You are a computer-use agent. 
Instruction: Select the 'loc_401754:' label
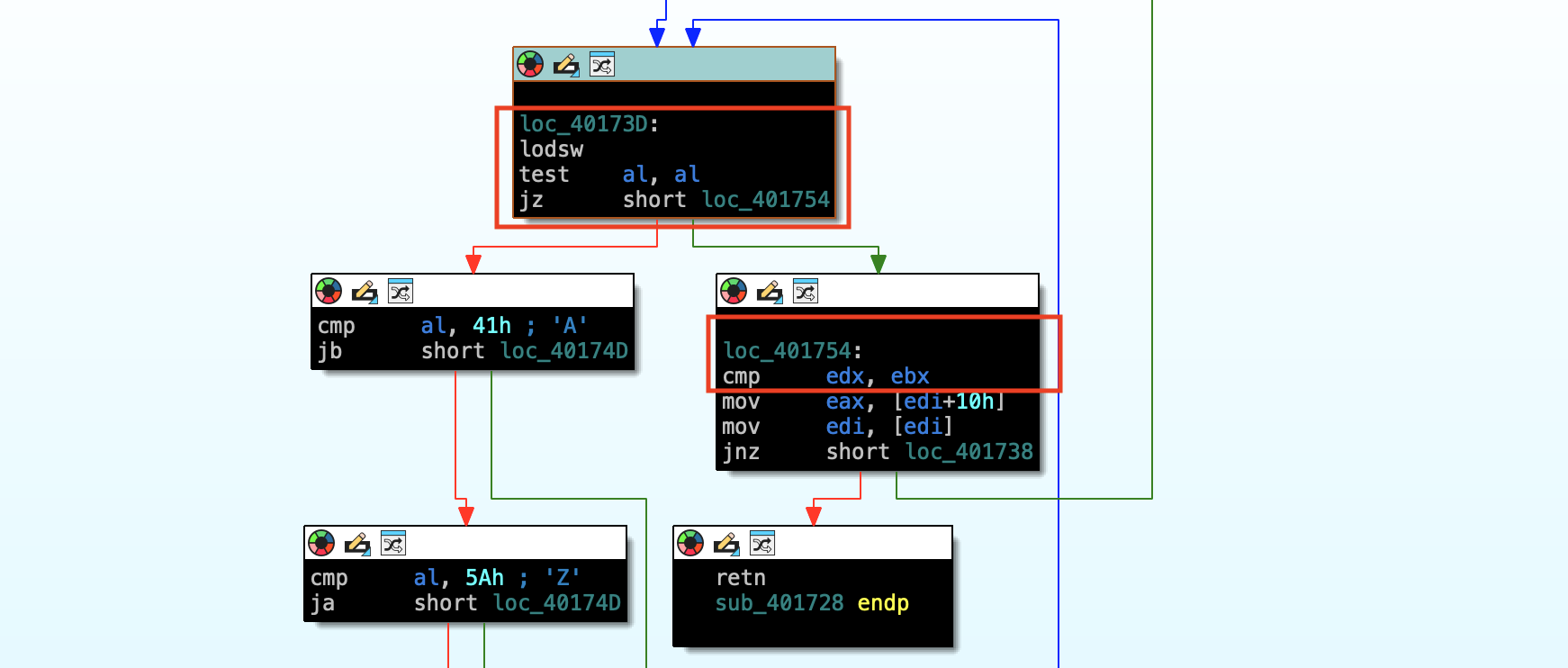point(793,351)
